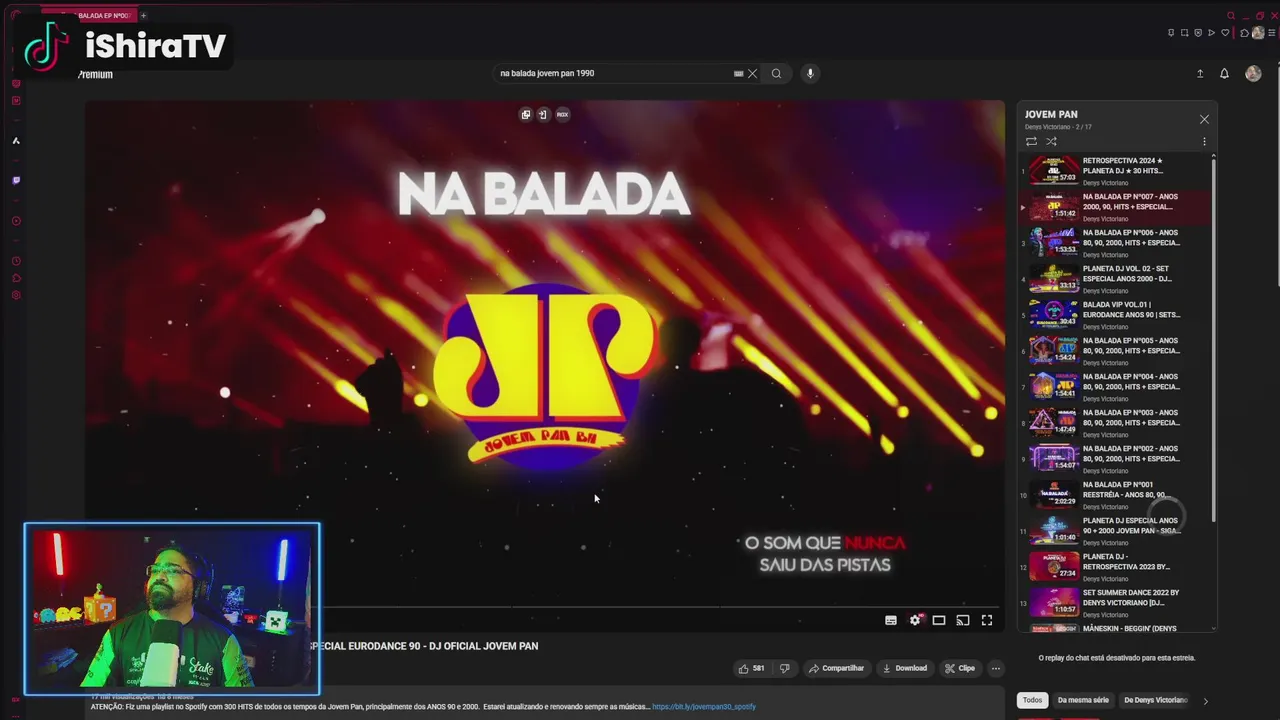Open more actions three-dot menu below video
Viewport: 1280px width, 720px height.
click(995, 668)
